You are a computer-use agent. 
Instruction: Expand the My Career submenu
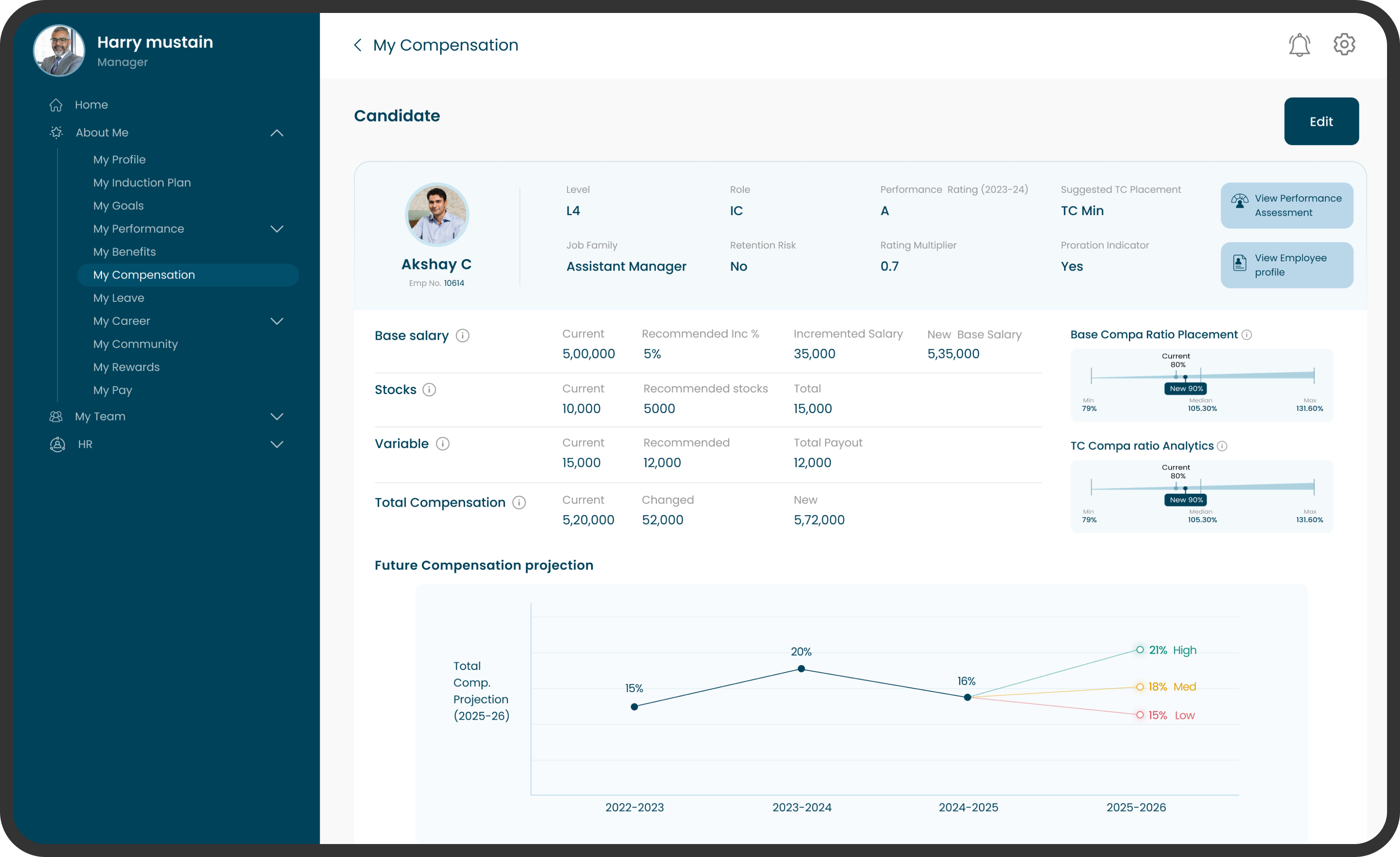coord(277,322)
